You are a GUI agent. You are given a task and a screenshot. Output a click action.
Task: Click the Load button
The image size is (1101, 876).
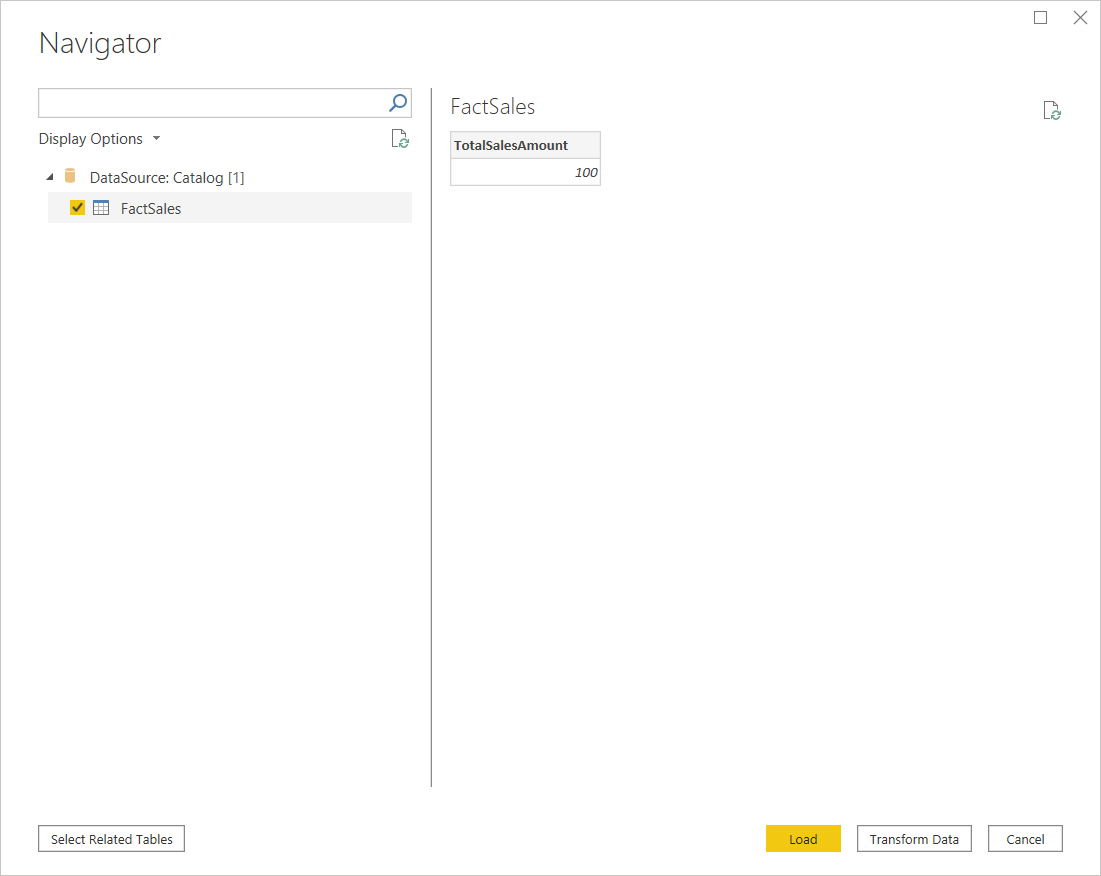tap(803, 839)
